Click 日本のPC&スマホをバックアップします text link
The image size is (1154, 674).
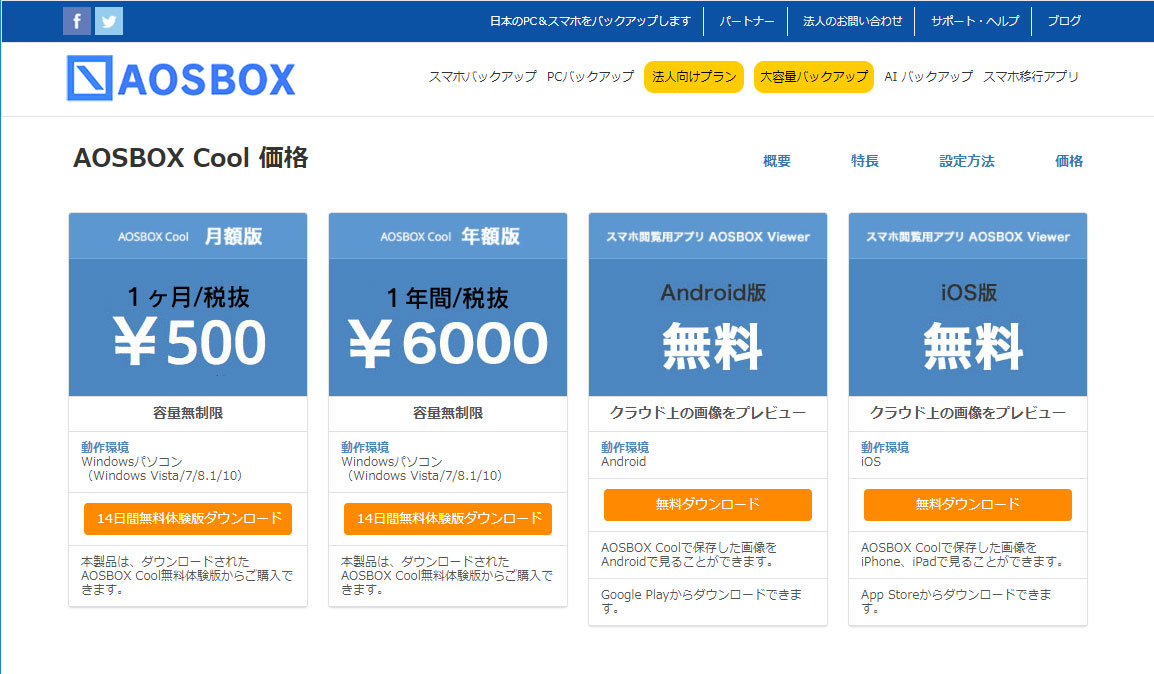tap(590, 21)
